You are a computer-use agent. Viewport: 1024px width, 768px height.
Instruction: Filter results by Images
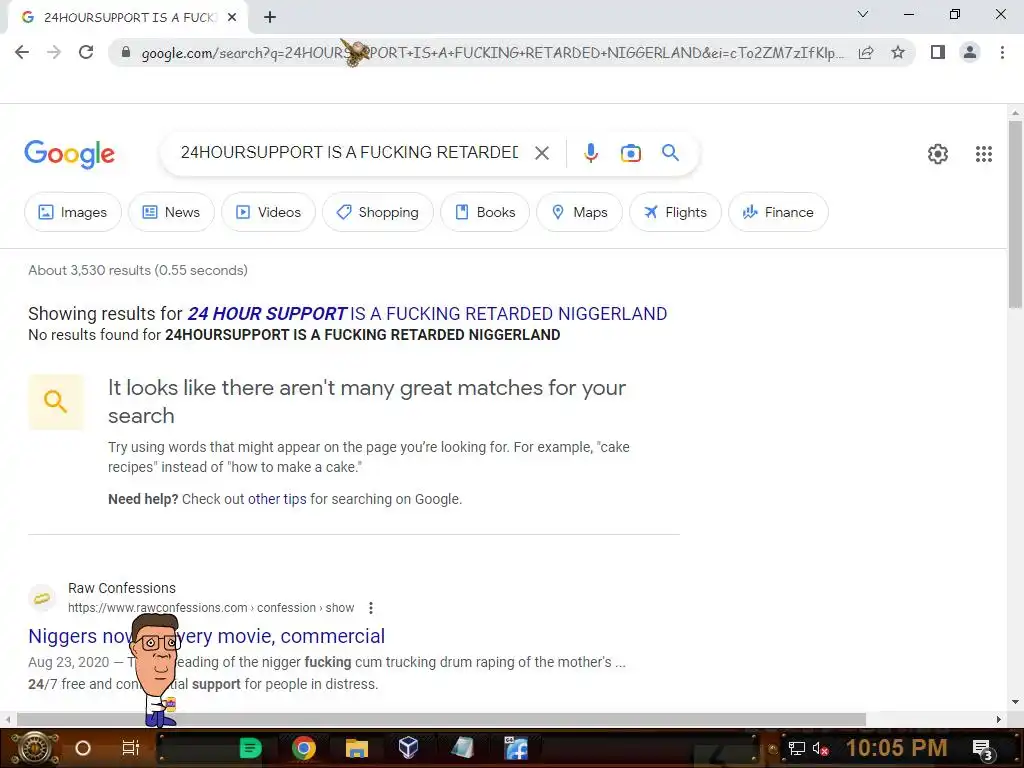pyautogui.click(x=72, y=212)
